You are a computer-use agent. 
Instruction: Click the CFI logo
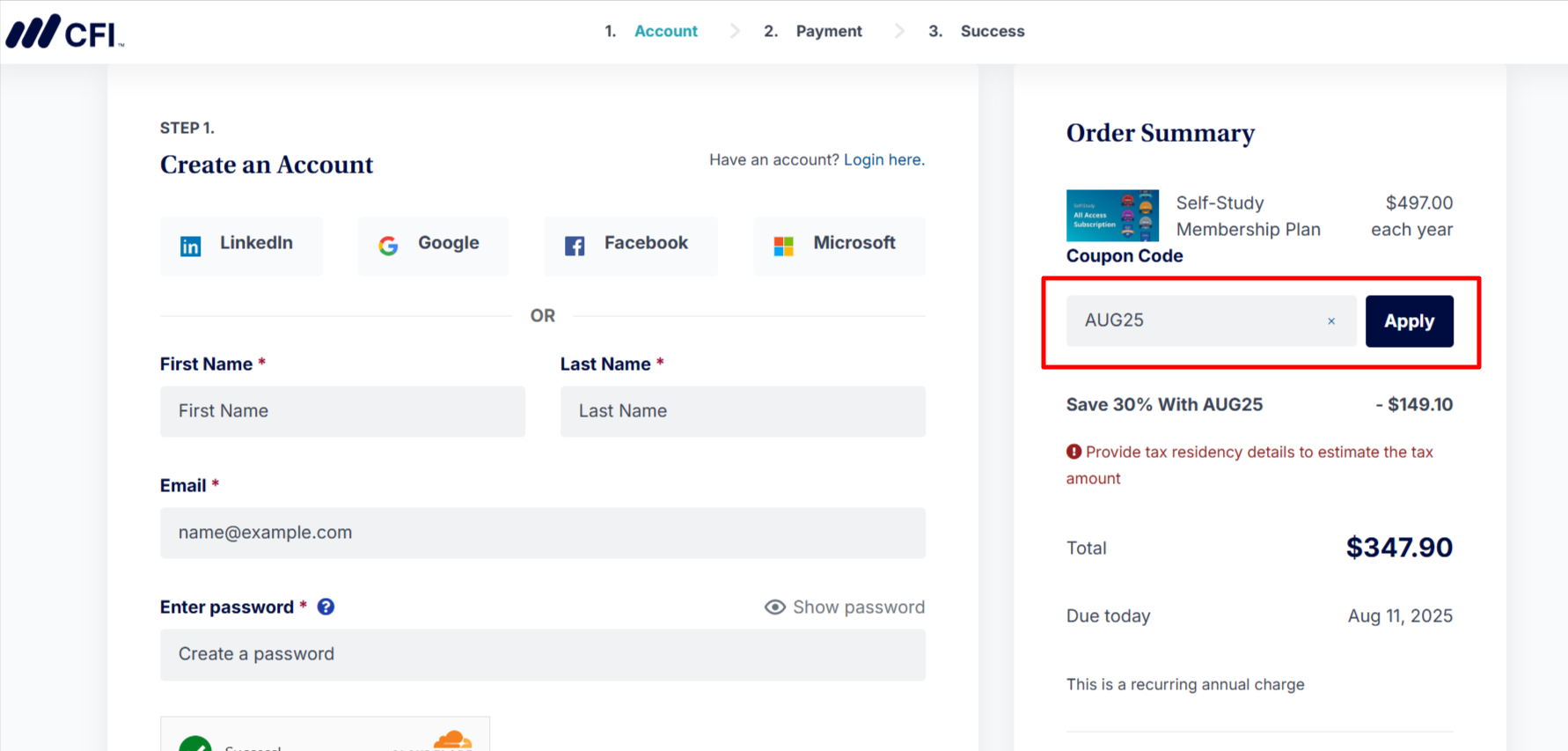click(x=65, y=32)
